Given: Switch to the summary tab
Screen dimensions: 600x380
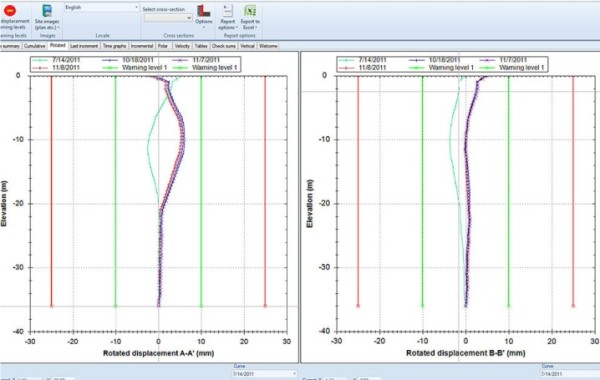Looking at the screenshot, I should [x=10, y=46].
